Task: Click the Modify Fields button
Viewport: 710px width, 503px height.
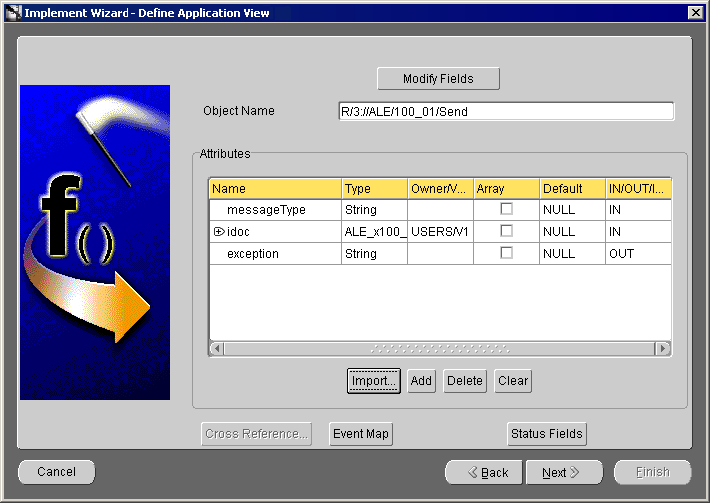Action: click(x=438, y=79)
